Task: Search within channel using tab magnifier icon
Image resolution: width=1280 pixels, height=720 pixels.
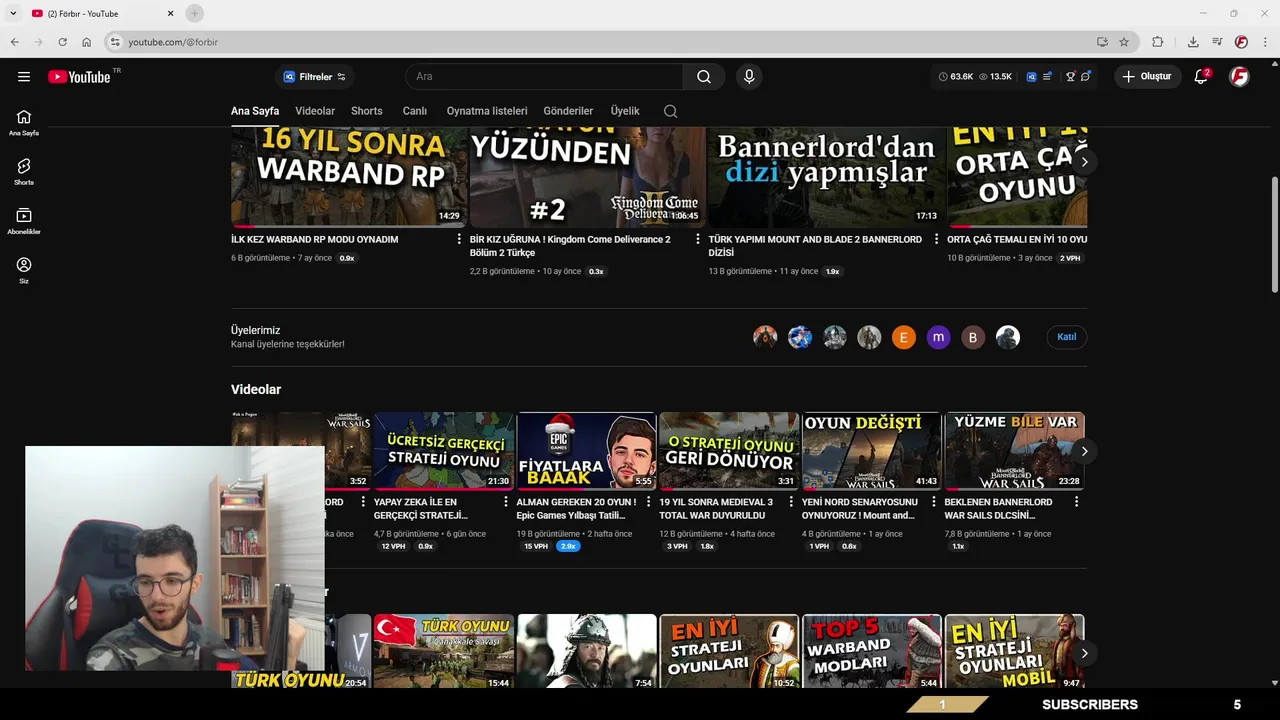Action: coord(670,111)
